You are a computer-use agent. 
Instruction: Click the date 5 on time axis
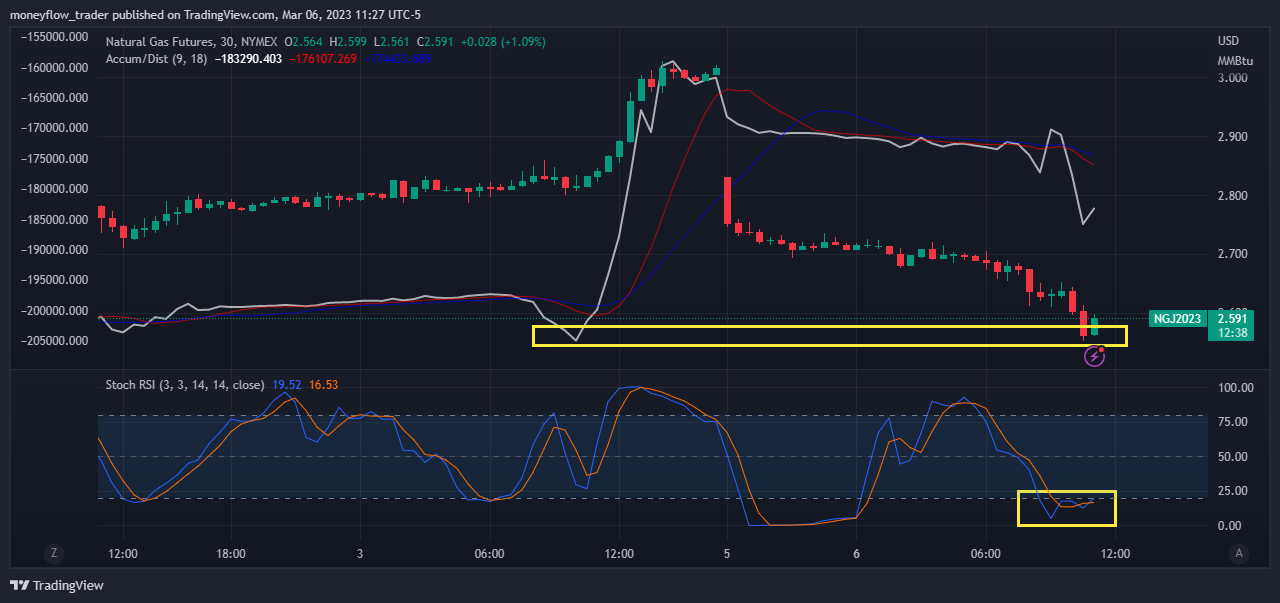click(727, 553)
